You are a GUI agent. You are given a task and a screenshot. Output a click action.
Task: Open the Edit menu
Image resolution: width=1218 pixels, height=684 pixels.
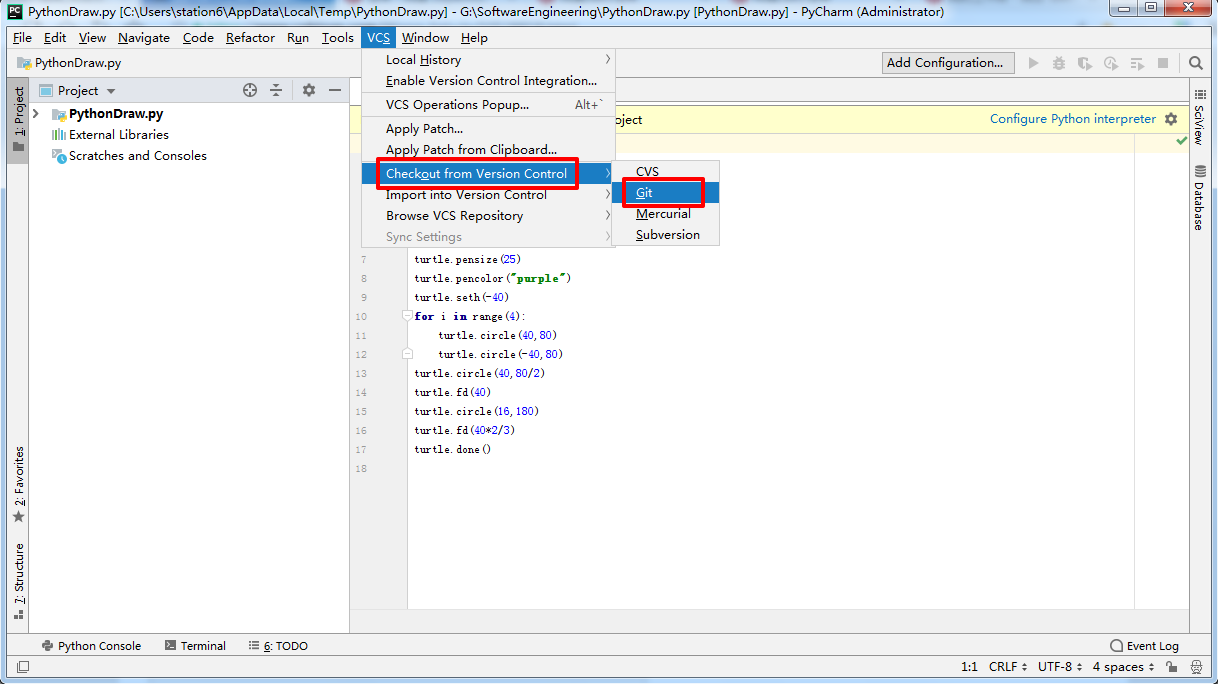(x=55, y=38)
